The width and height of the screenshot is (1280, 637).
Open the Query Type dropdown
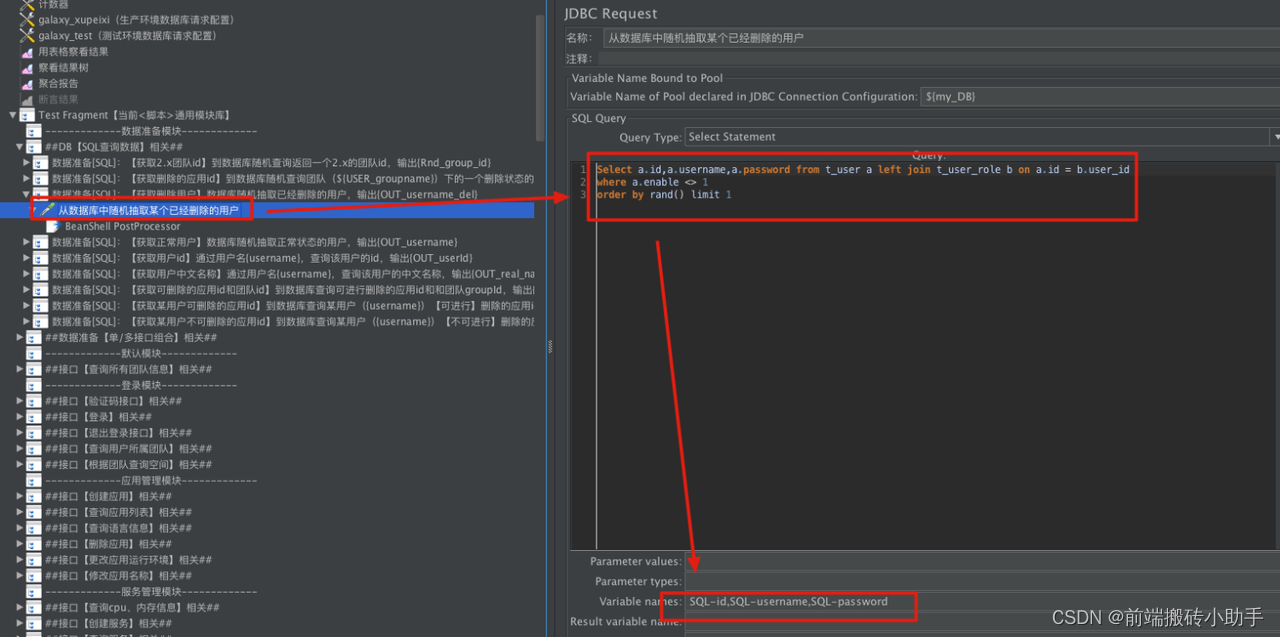981,137
